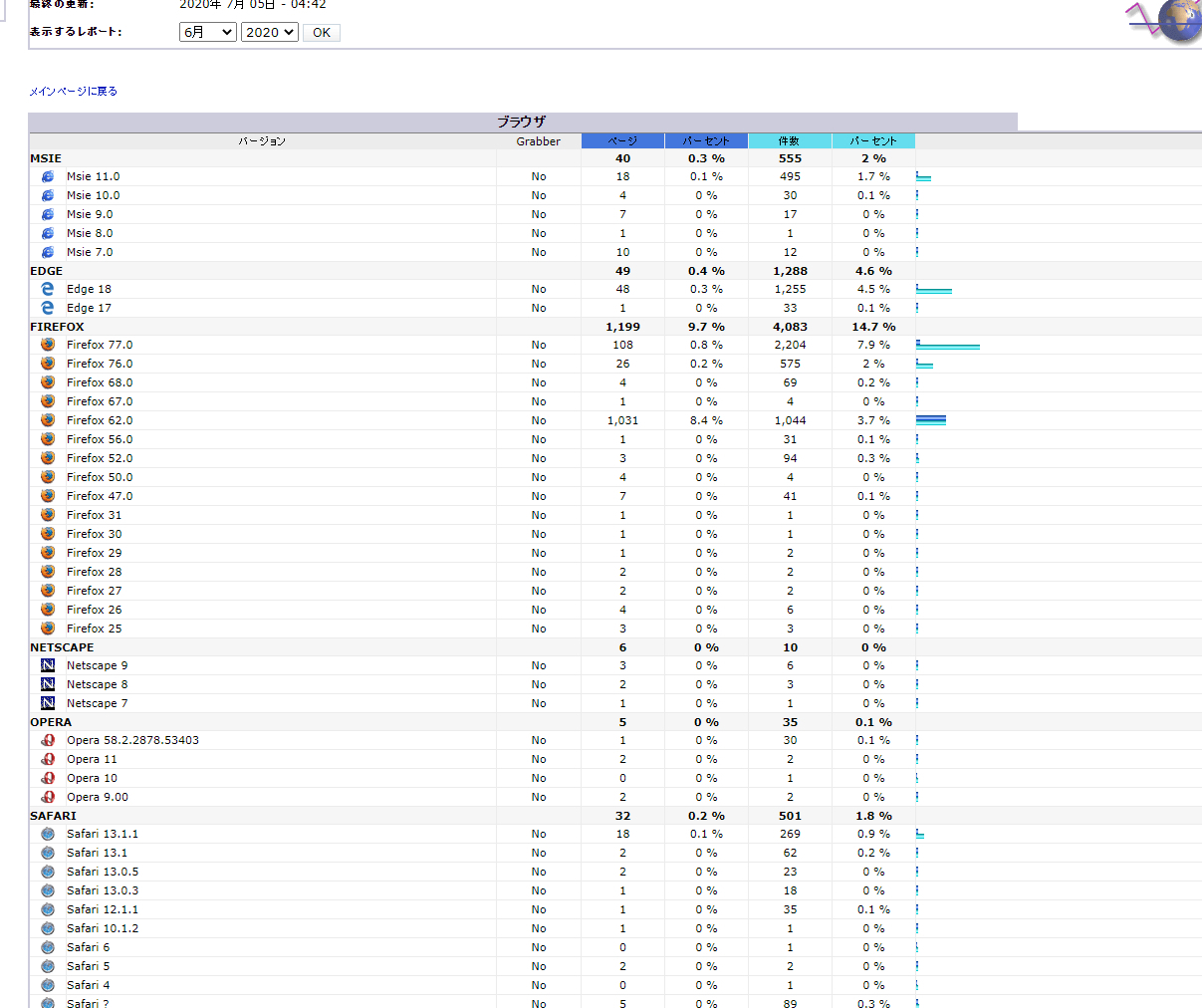This screenshot has height=1008, width=1202.
Task: Click the Opera icon beside Opera 58.2.2878.53403
Action: [48, 740]
